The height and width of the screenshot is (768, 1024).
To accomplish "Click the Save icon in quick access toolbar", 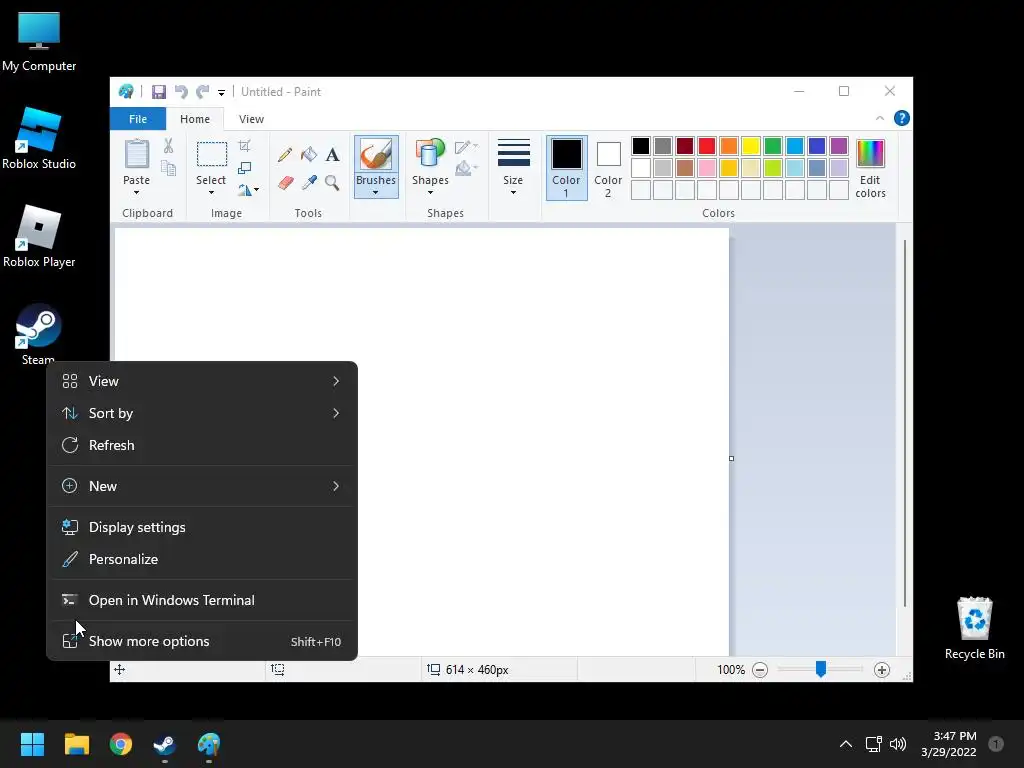I will coord(159,92).
